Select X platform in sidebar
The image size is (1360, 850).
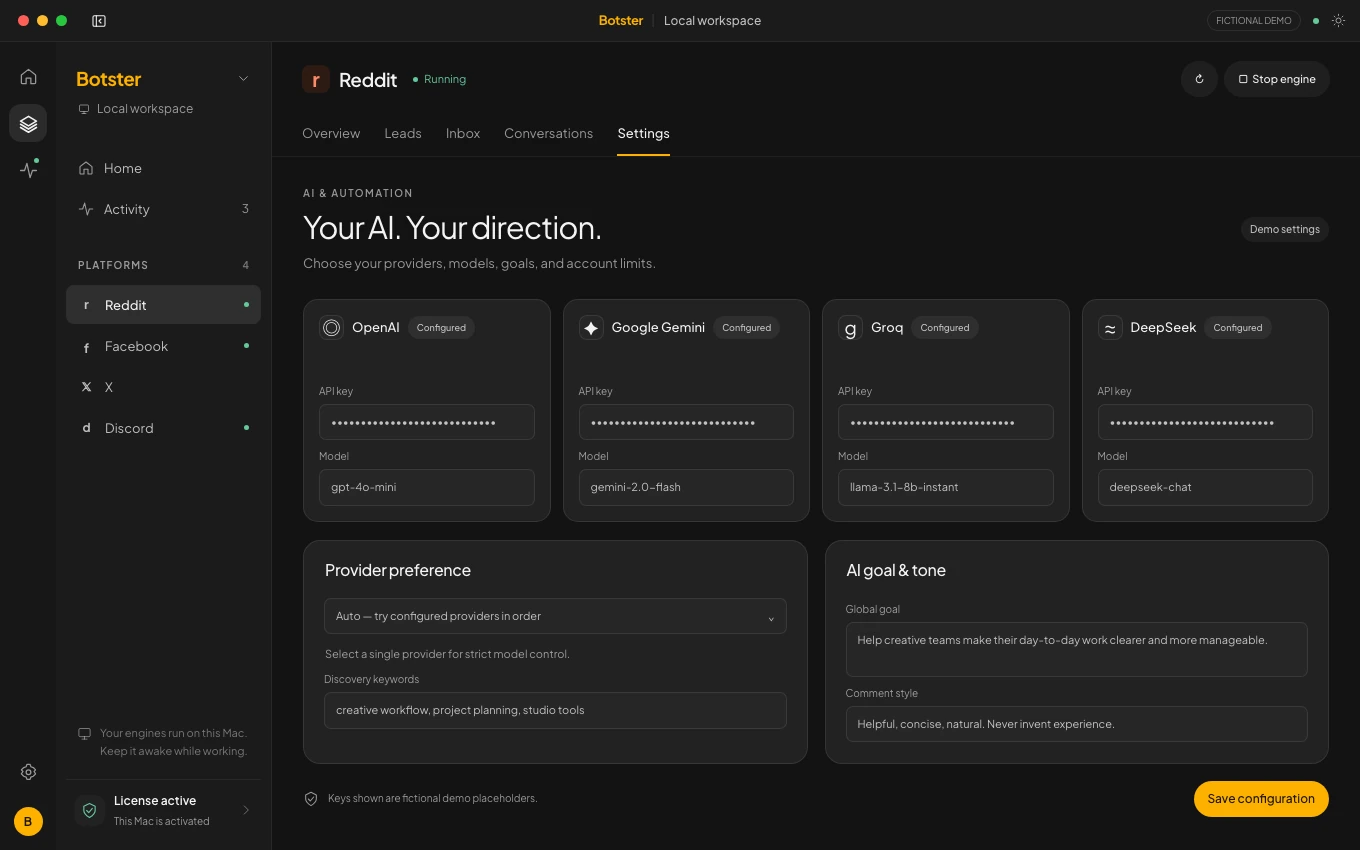click(163, 387)
